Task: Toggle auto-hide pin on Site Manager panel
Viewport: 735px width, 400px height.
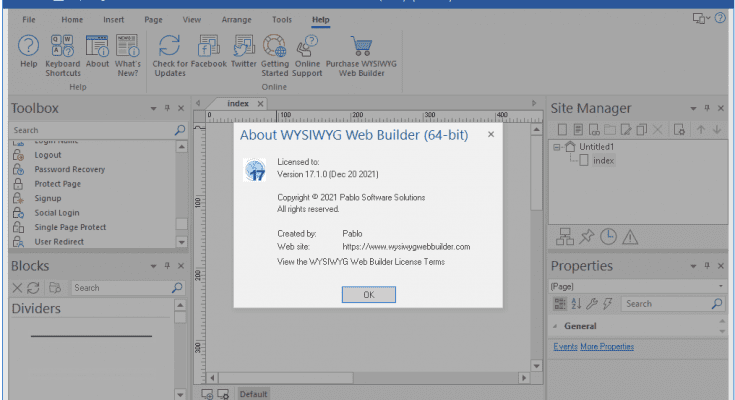Action: (x=707, y=108)
